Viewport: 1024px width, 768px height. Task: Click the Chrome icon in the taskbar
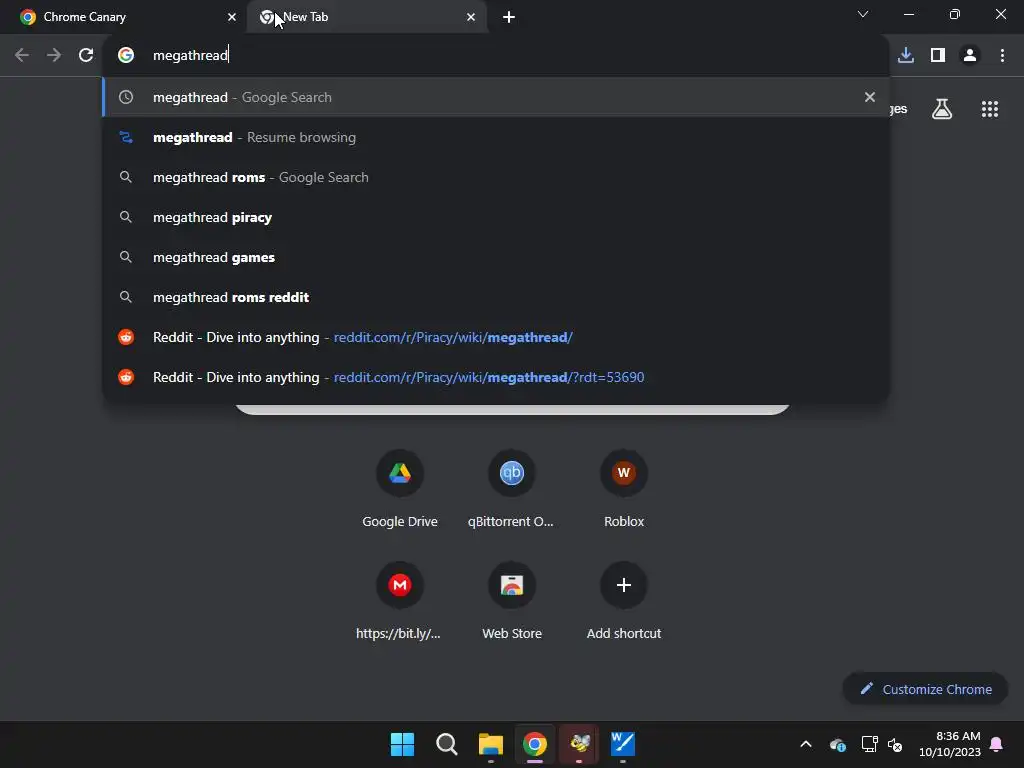(x=535, y=744)
